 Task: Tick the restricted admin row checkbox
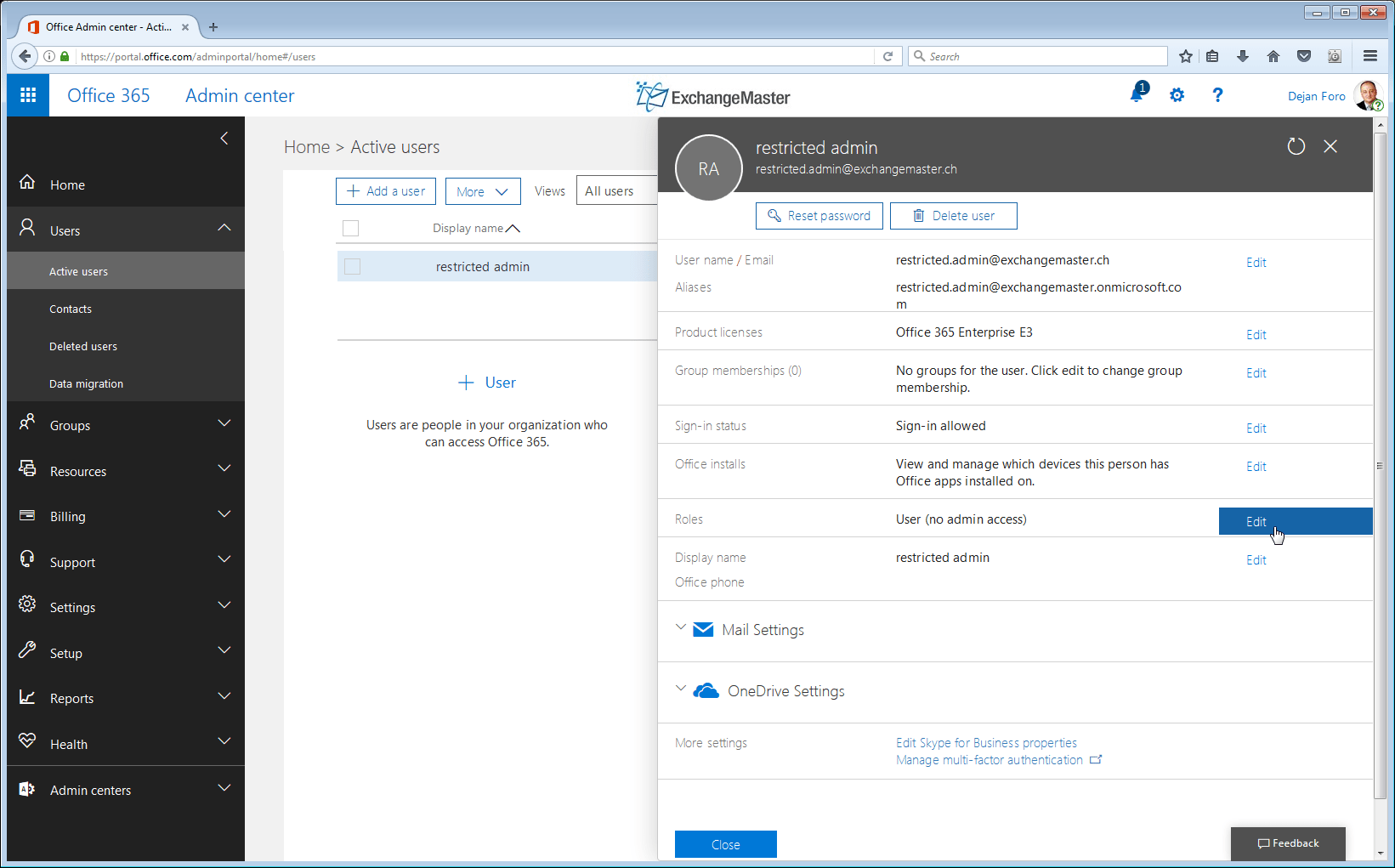(x=352, y=267)
